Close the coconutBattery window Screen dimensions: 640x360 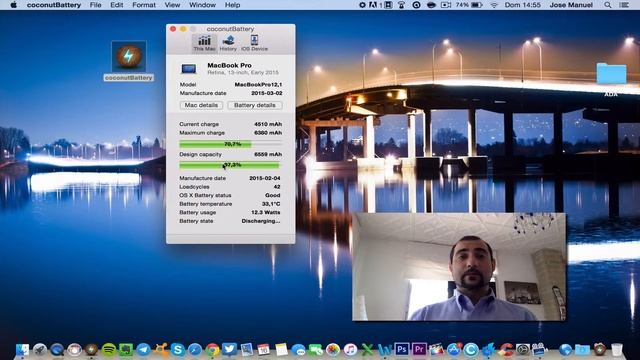click(x=173, y=29)
